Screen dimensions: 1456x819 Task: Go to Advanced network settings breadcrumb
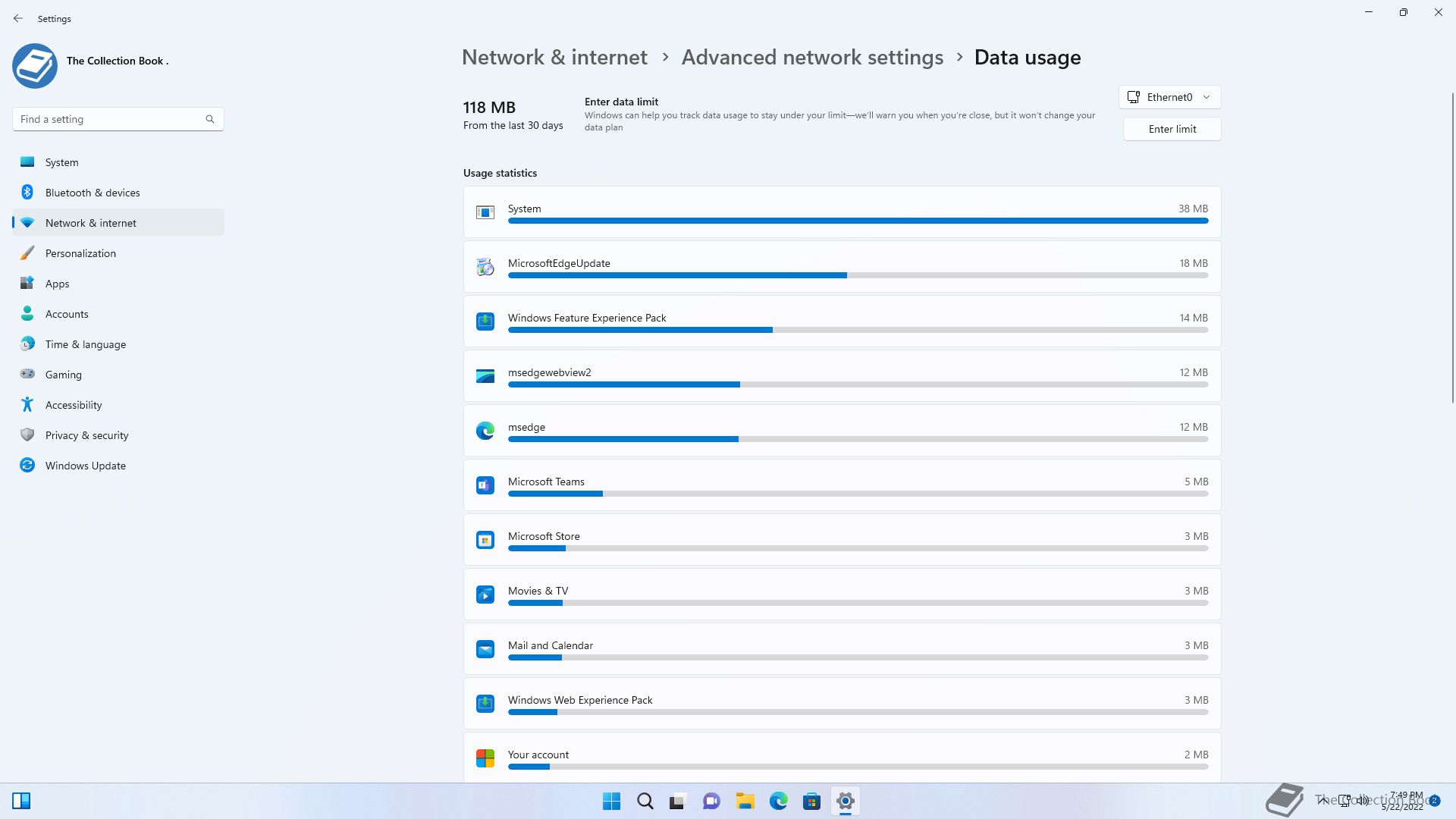pyautogui.click(x=812, y=58)
